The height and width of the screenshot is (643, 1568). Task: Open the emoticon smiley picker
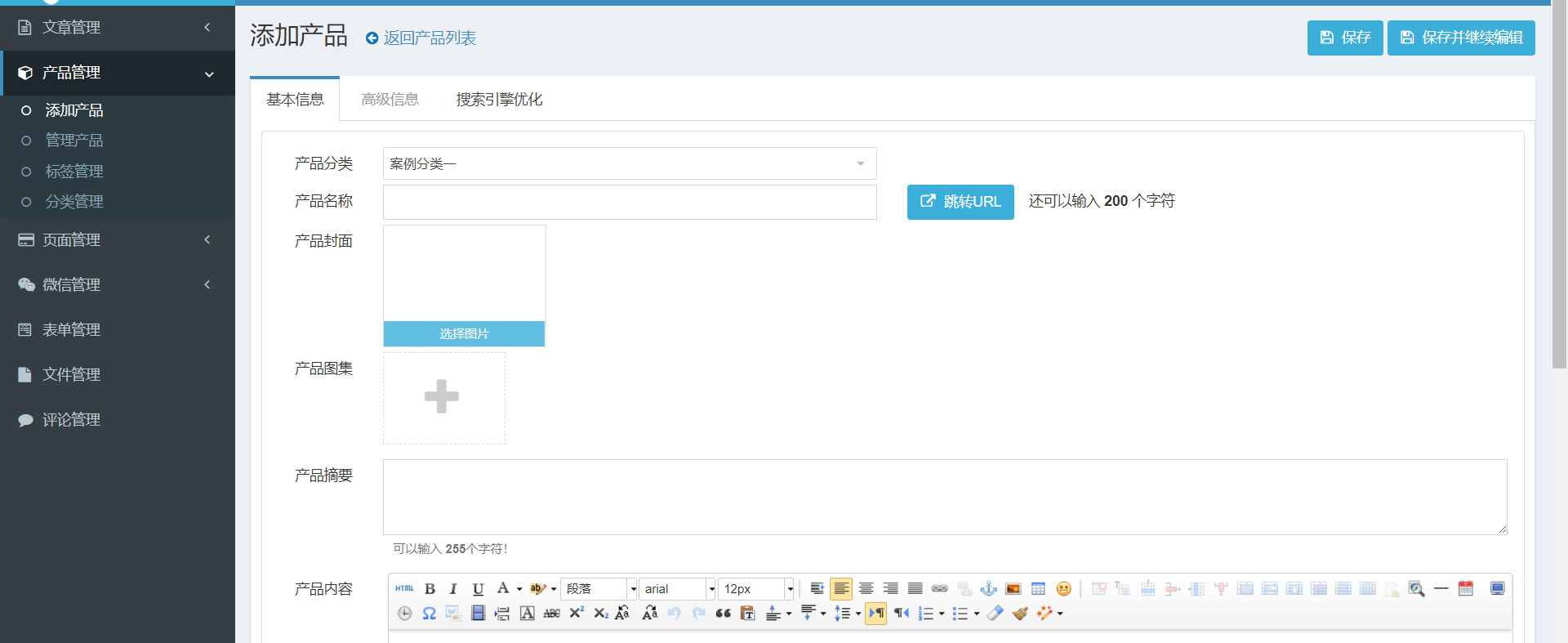[x=1063, y=588]
